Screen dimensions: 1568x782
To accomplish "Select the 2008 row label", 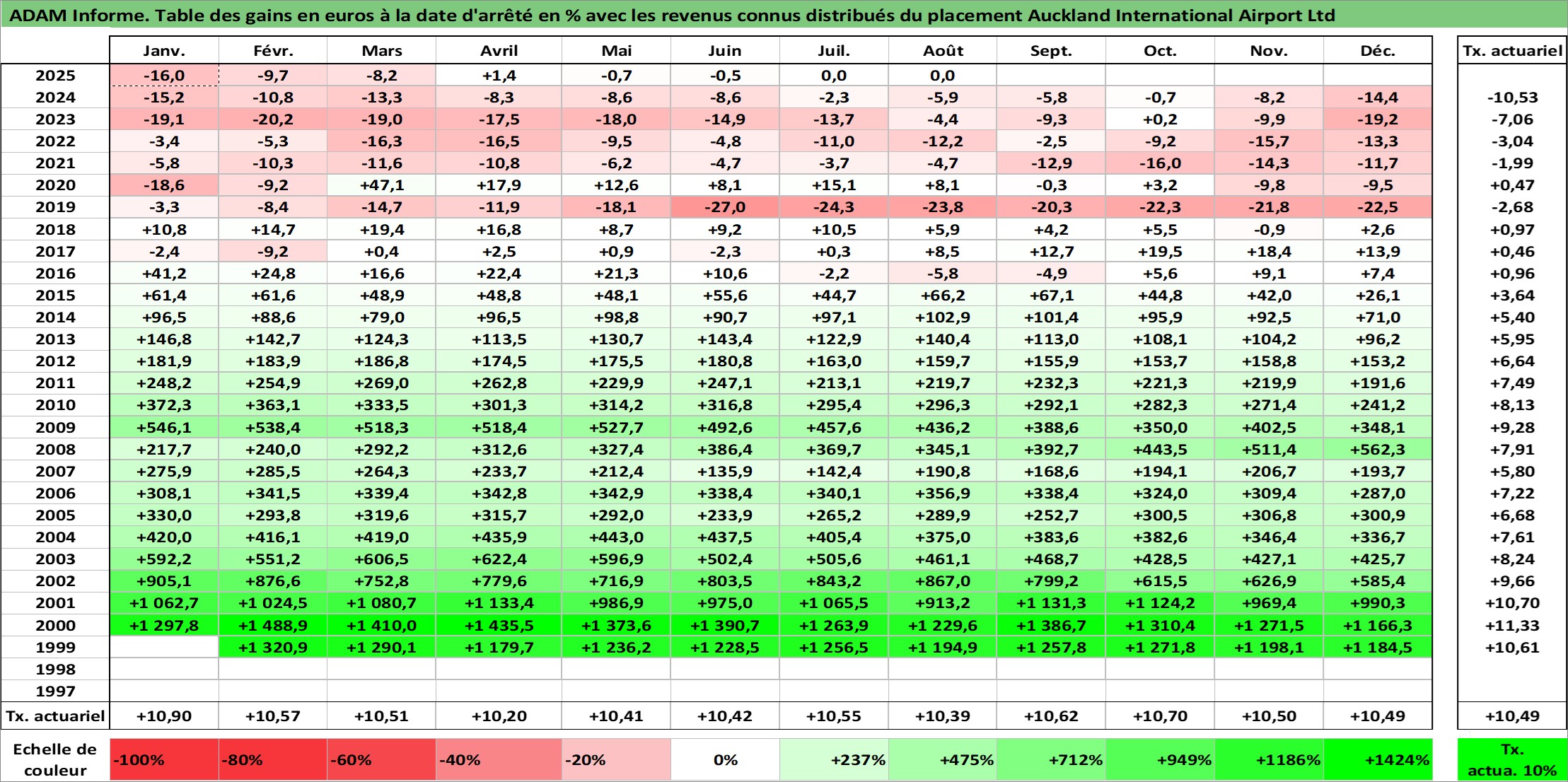I will point(55,449).
